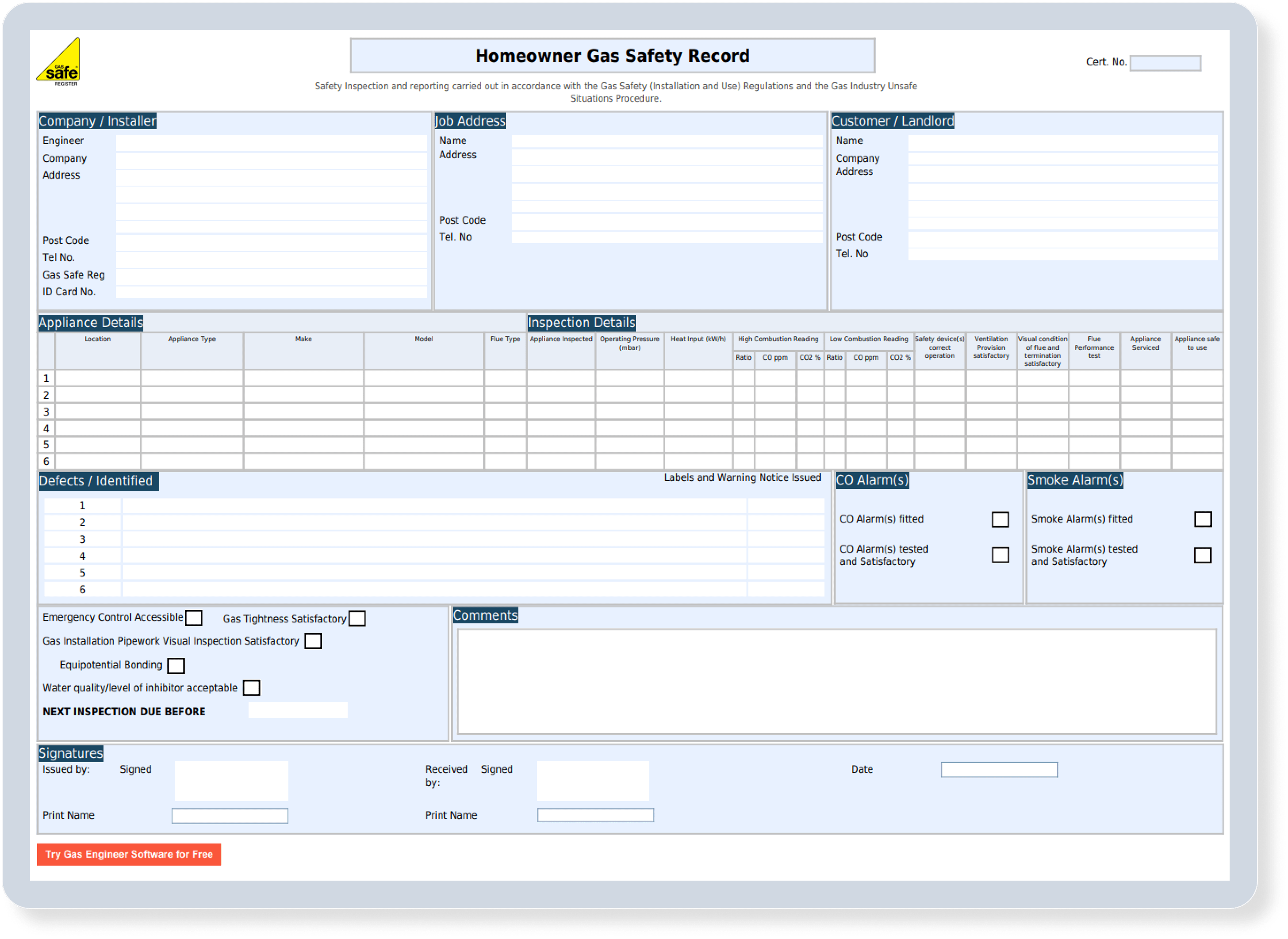This screenshot has height=939, width=1288.
Task: Click the Issued by Print Name field
Action: (230, 816)
